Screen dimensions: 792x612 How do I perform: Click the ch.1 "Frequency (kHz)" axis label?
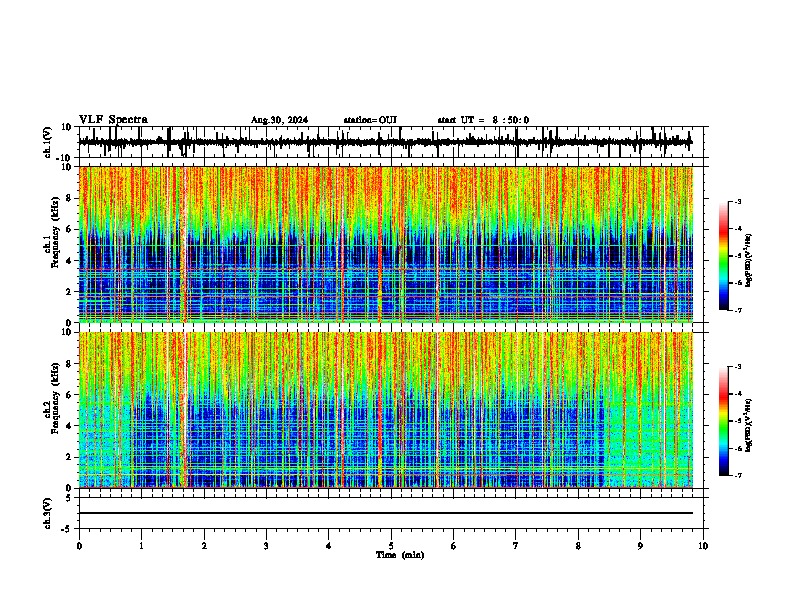click(55, 232)
